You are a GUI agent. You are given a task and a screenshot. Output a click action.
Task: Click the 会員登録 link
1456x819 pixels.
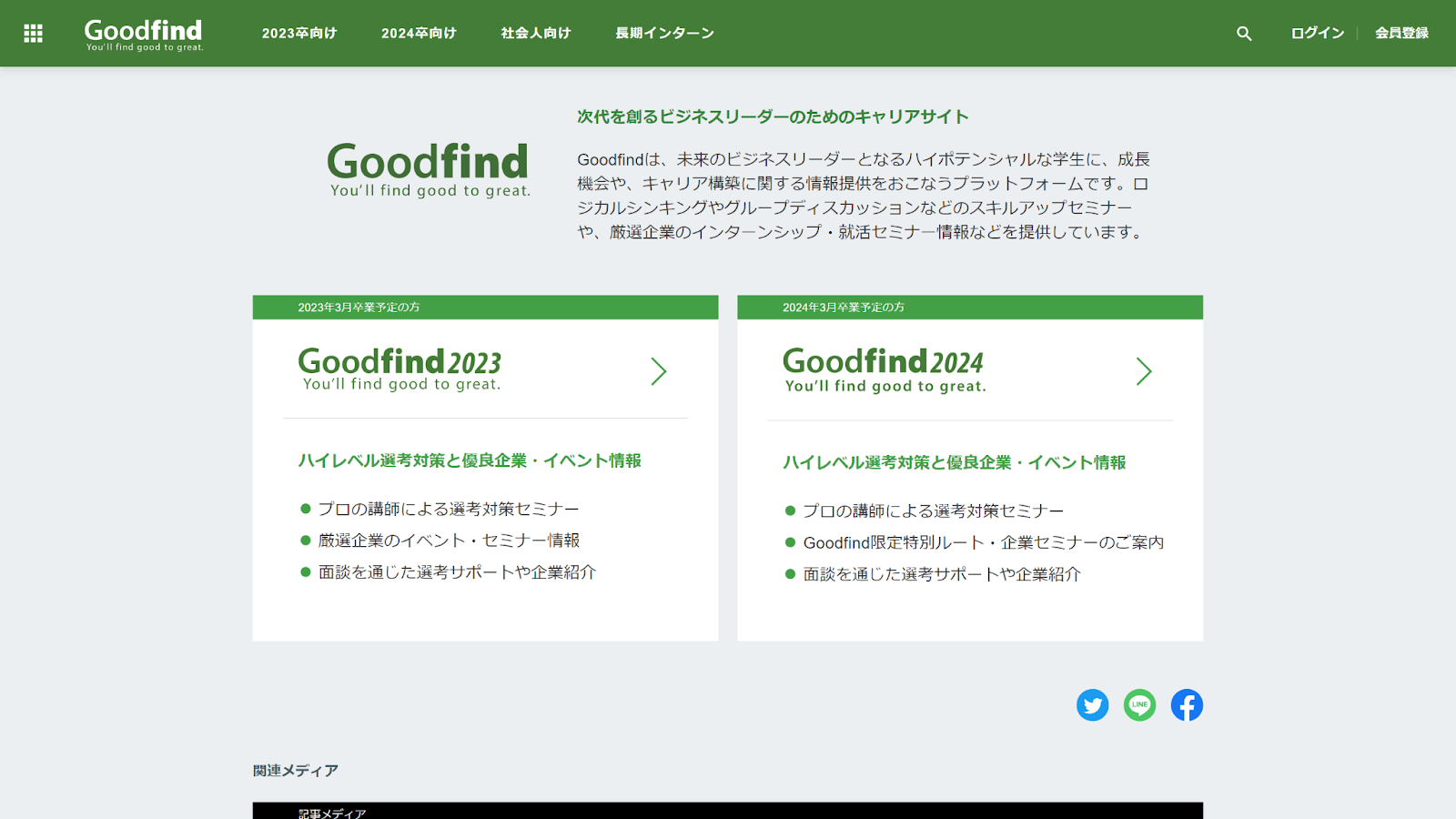(x=1401, y=34)
